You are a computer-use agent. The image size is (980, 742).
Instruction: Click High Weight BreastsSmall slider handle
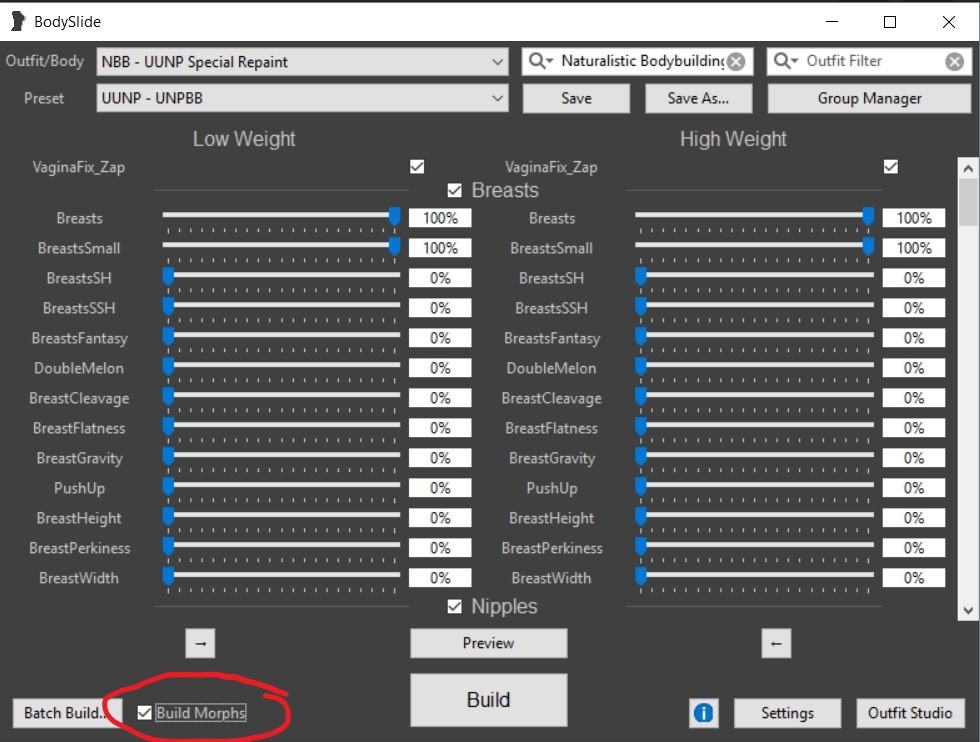click(x=868, y=246)
